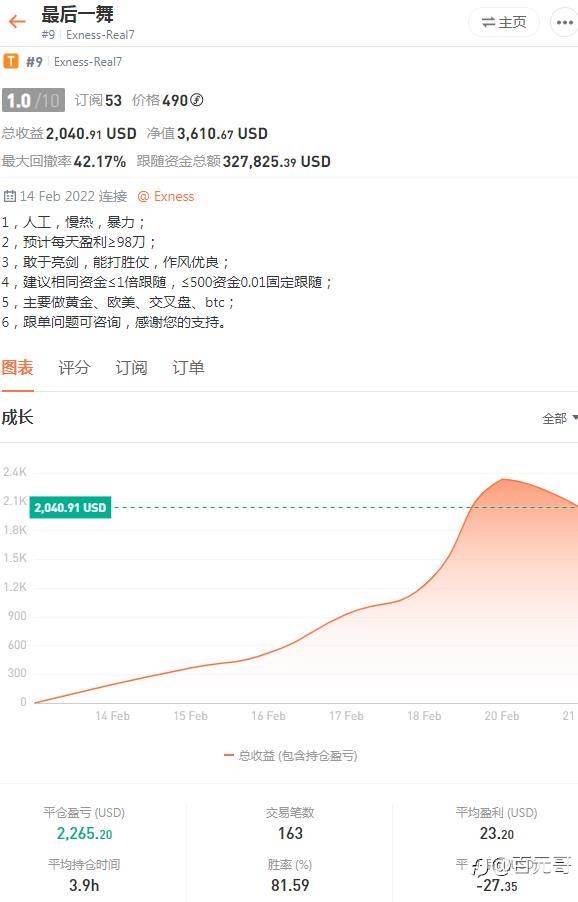
Task: Click the orange T trader badge icon
Action: [11, 61]
